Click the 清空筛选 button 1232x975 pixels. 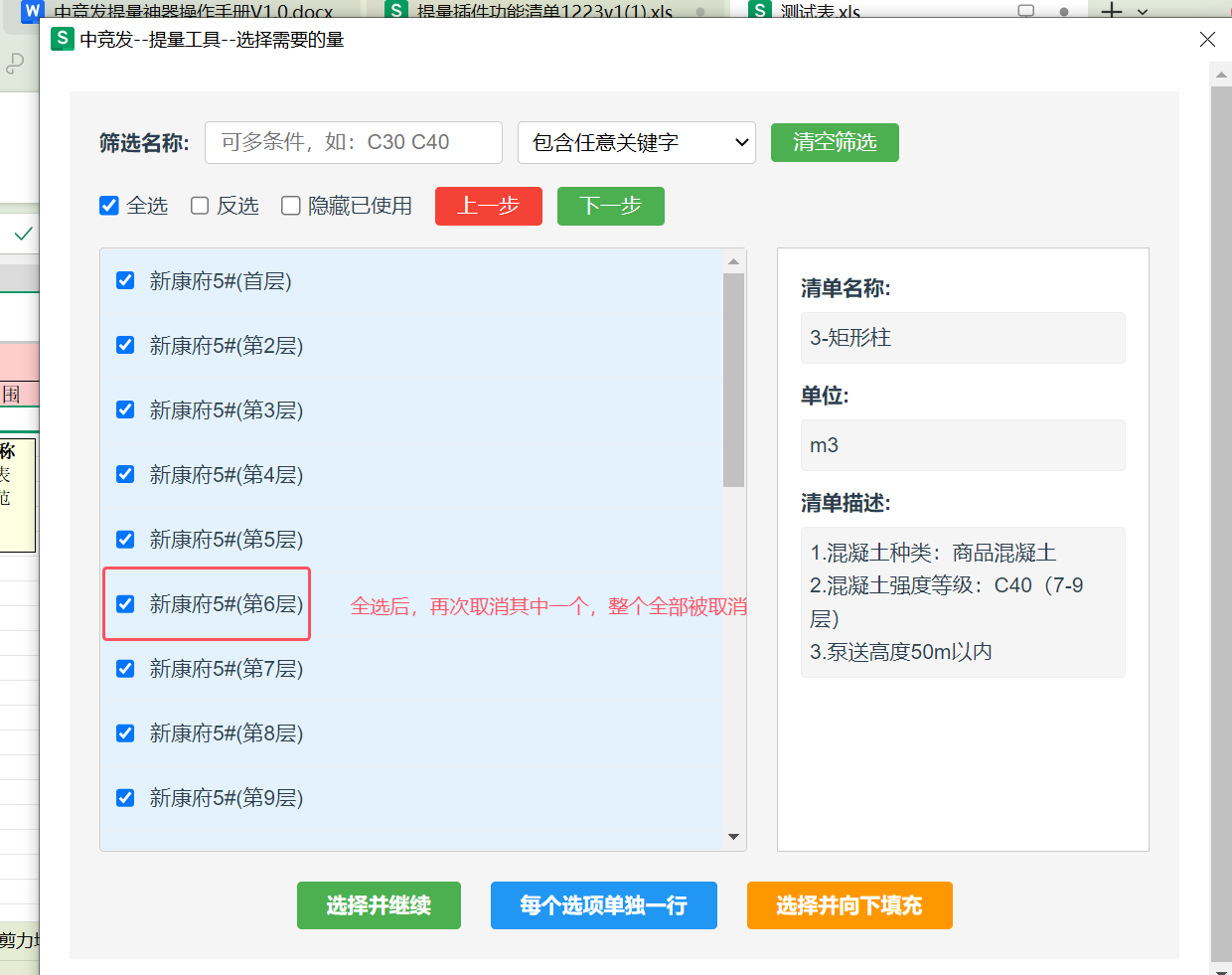pyautogui.click(x=835, y=143)
